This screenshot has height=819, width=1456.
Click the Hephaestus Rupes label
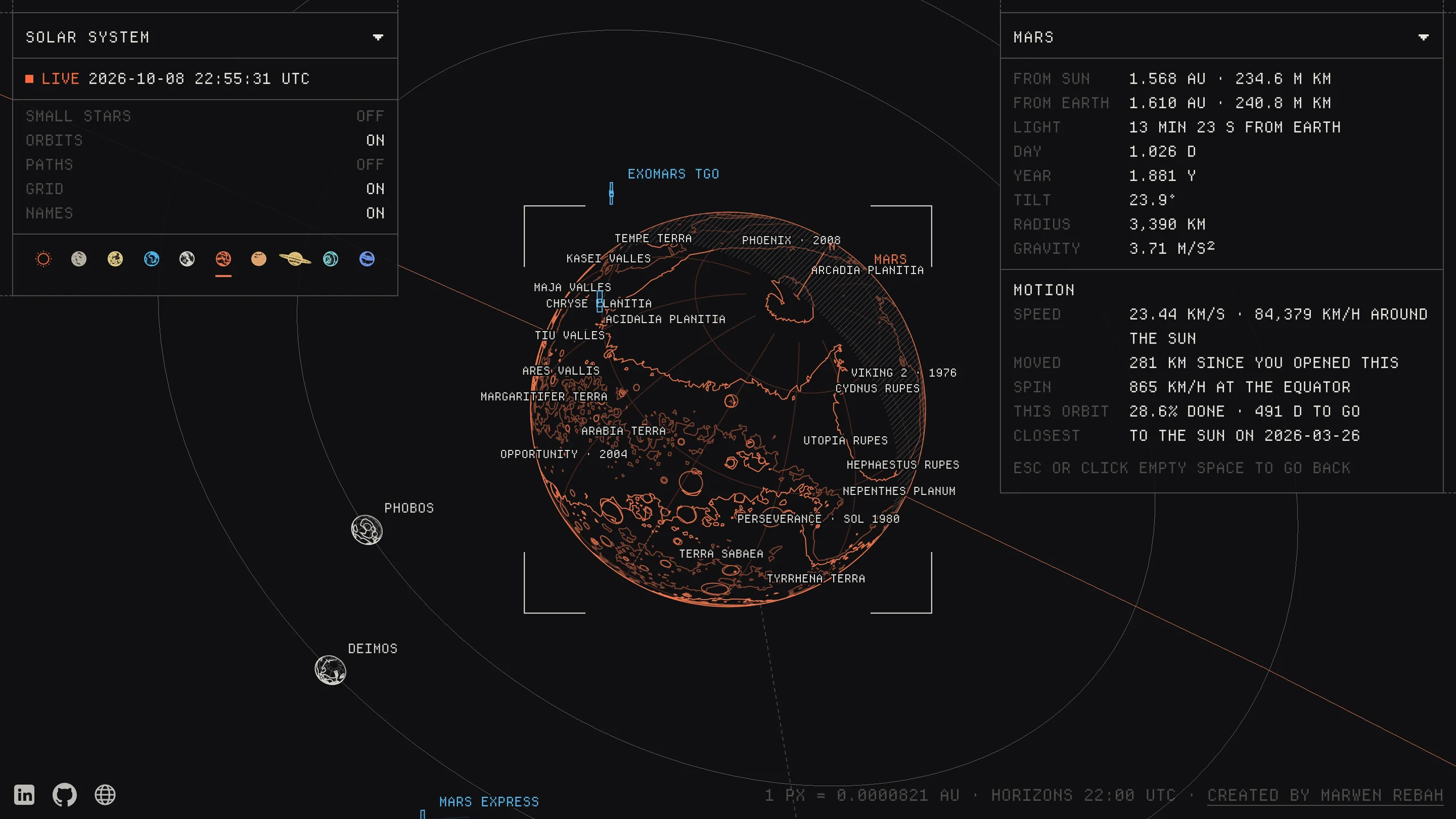pos(903,465)
